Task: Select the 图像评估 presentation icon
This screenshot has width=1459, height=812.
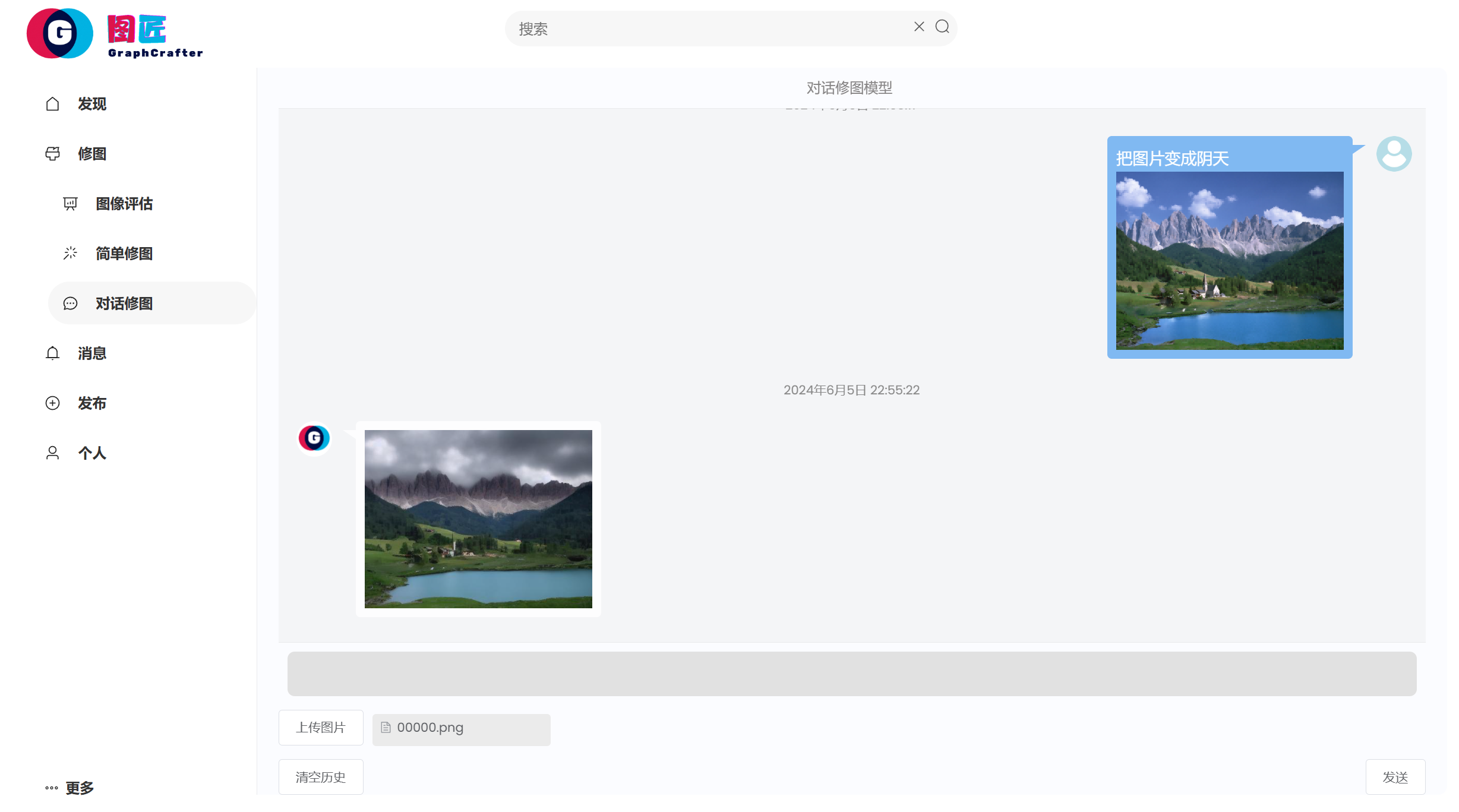Action: point(70,204)
